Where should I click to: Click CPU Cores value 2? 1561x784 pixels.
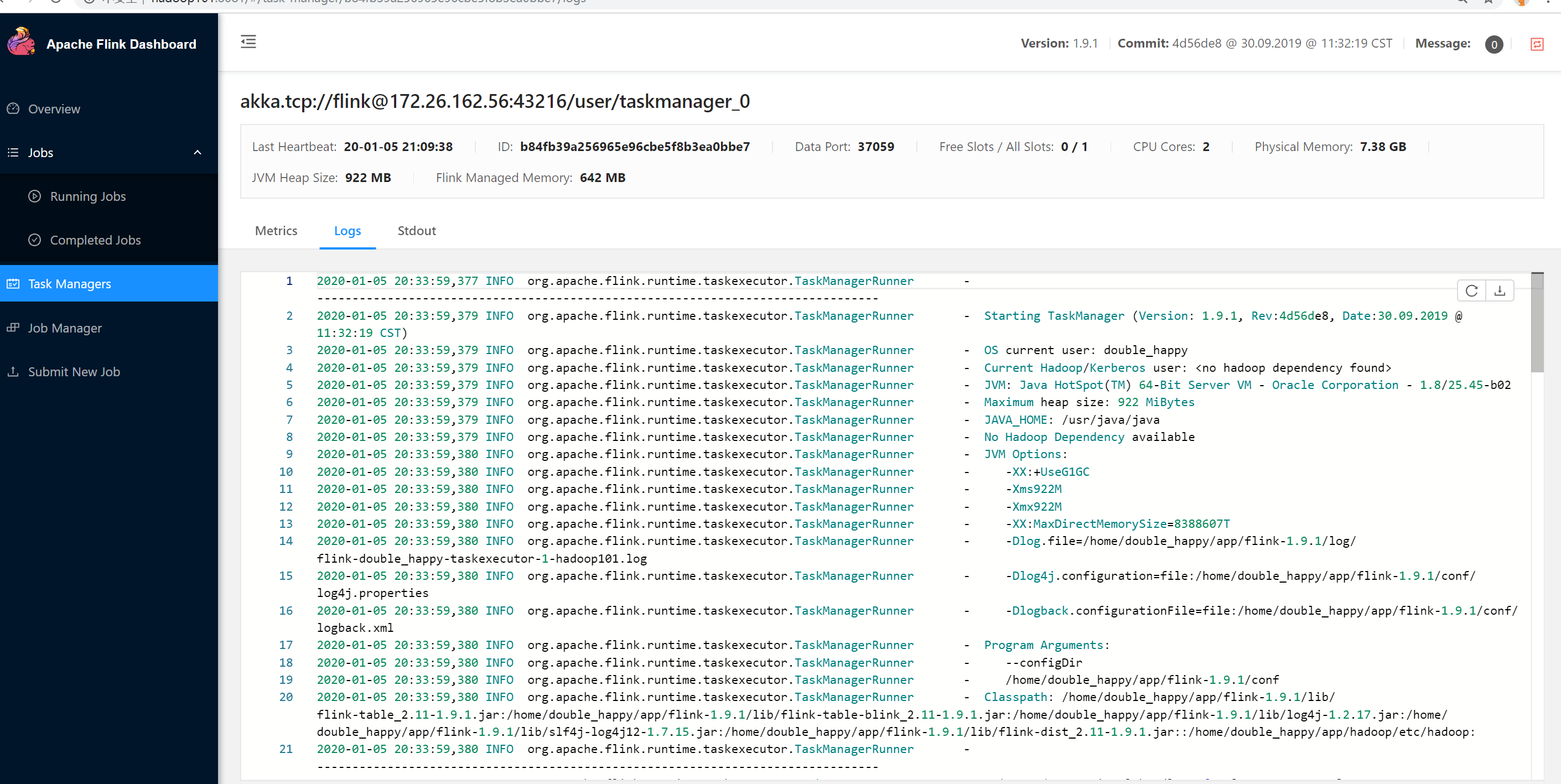[1206, 147]
